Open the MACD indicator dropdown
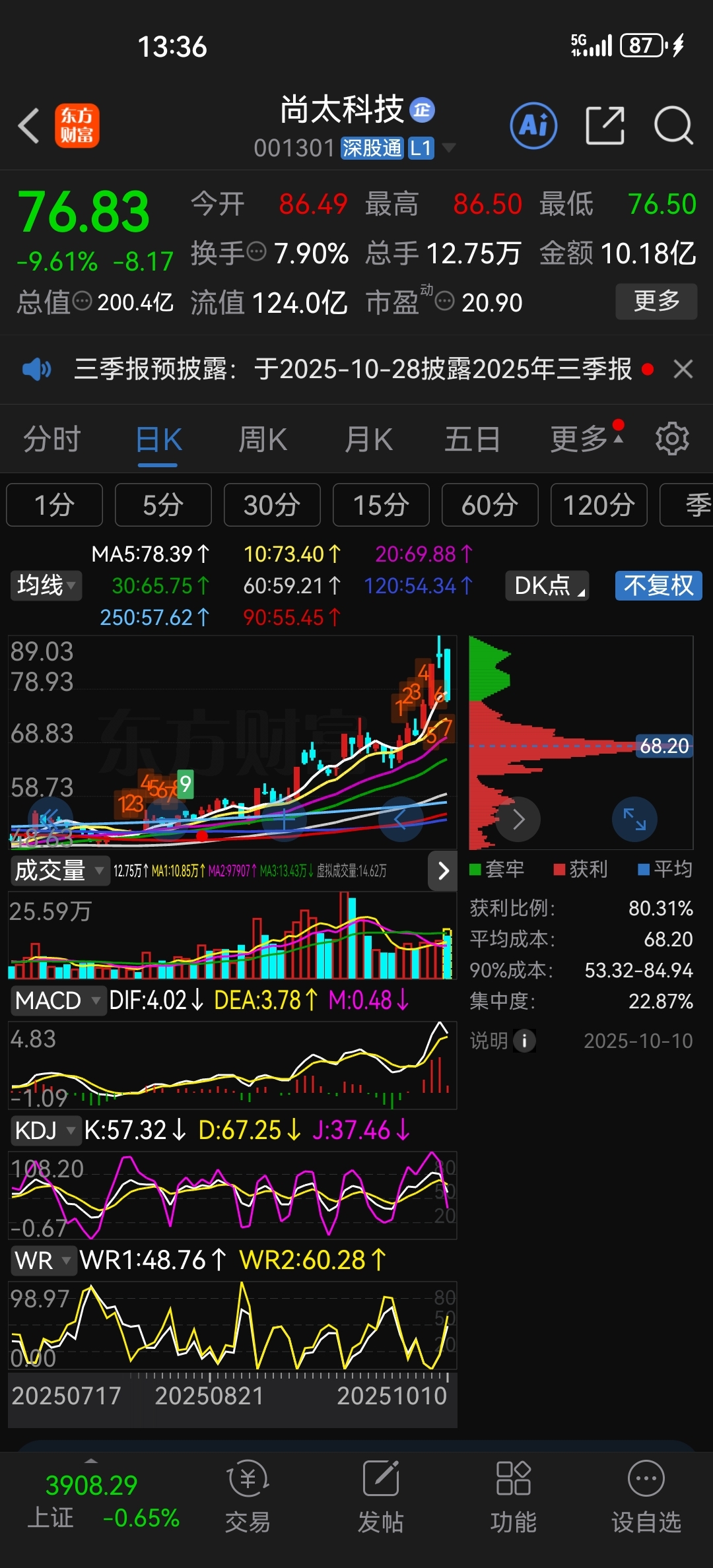 (x=57, y=1000)
